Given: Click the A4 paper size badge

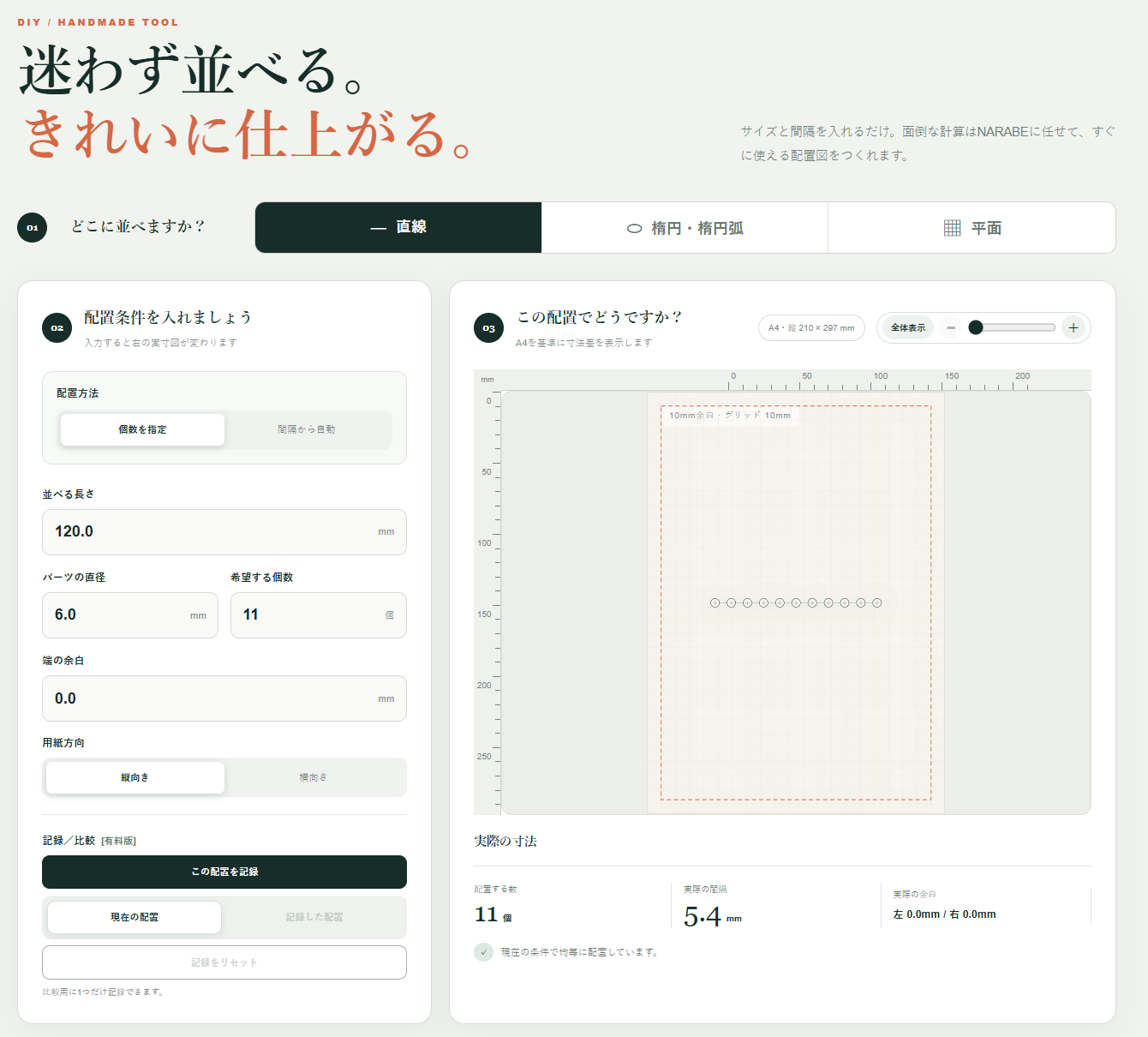Looking at the screenshot, I should [x=811, y=328].
